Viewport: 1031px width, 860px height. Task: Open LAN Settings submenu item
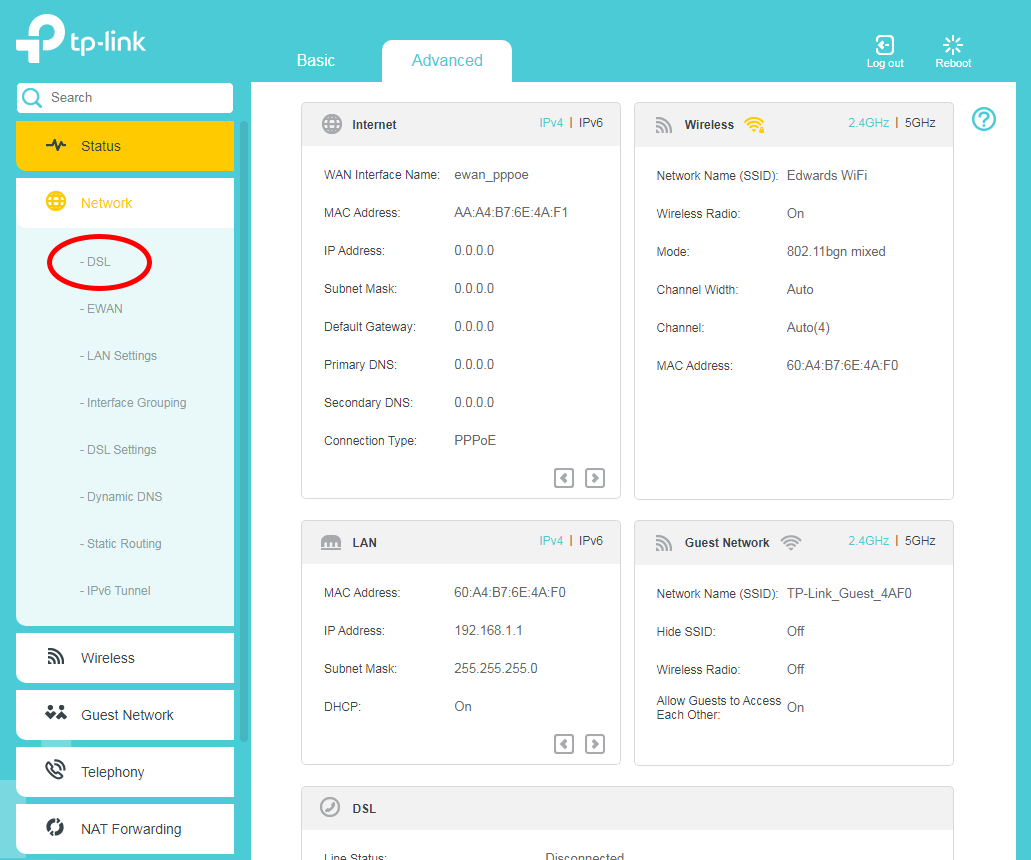(118, 356)
